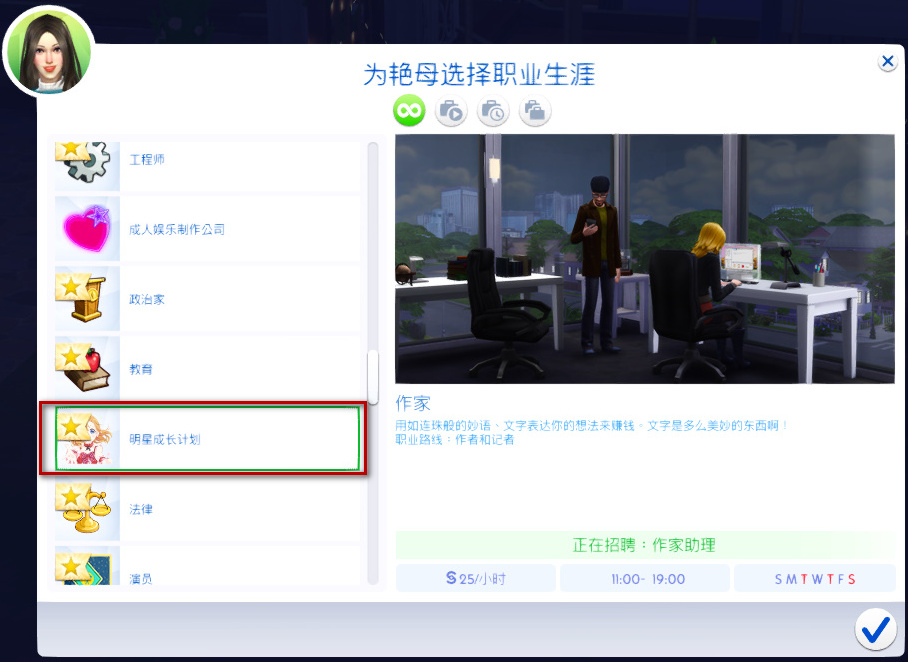Screen dimensions: 908x662
Task: Click the 为艳母选择职业生涯 dialog title
Action: tap(479, 75)
